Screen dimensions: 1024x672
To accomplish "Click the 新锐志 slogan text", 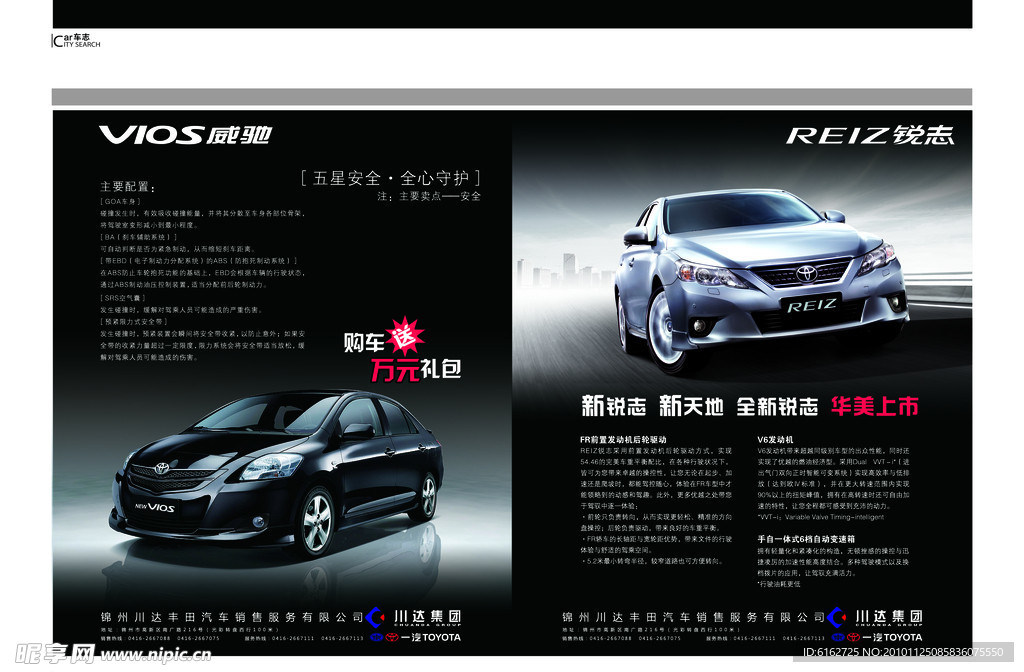I will point(614,406).
